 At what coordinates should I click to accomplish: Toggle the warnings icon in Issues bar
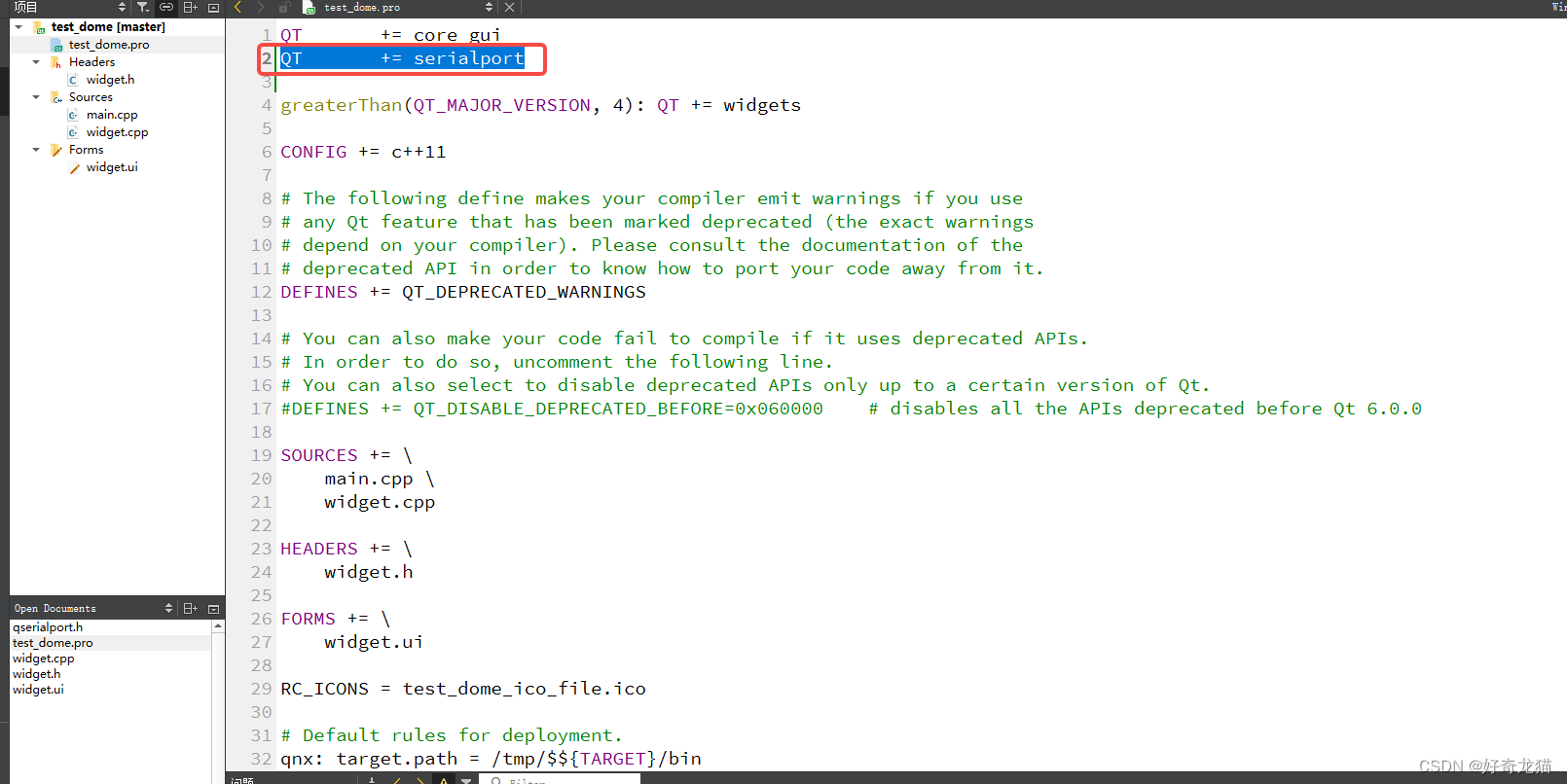point(444,780)
